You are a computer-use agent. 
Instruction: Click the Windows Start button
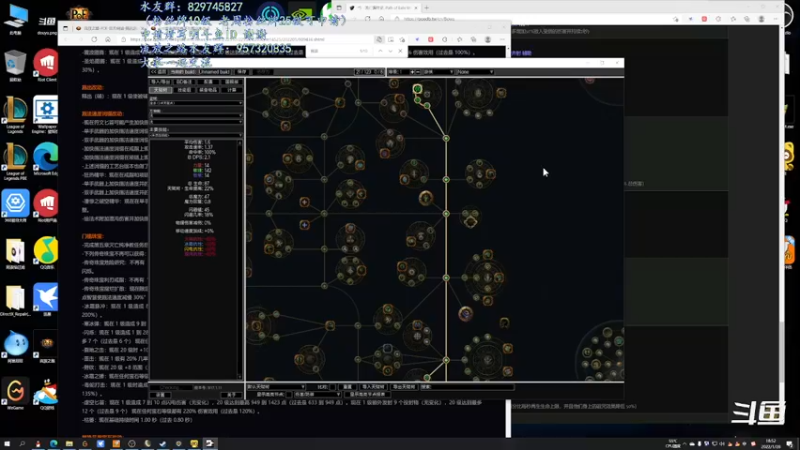click(7, 444)
